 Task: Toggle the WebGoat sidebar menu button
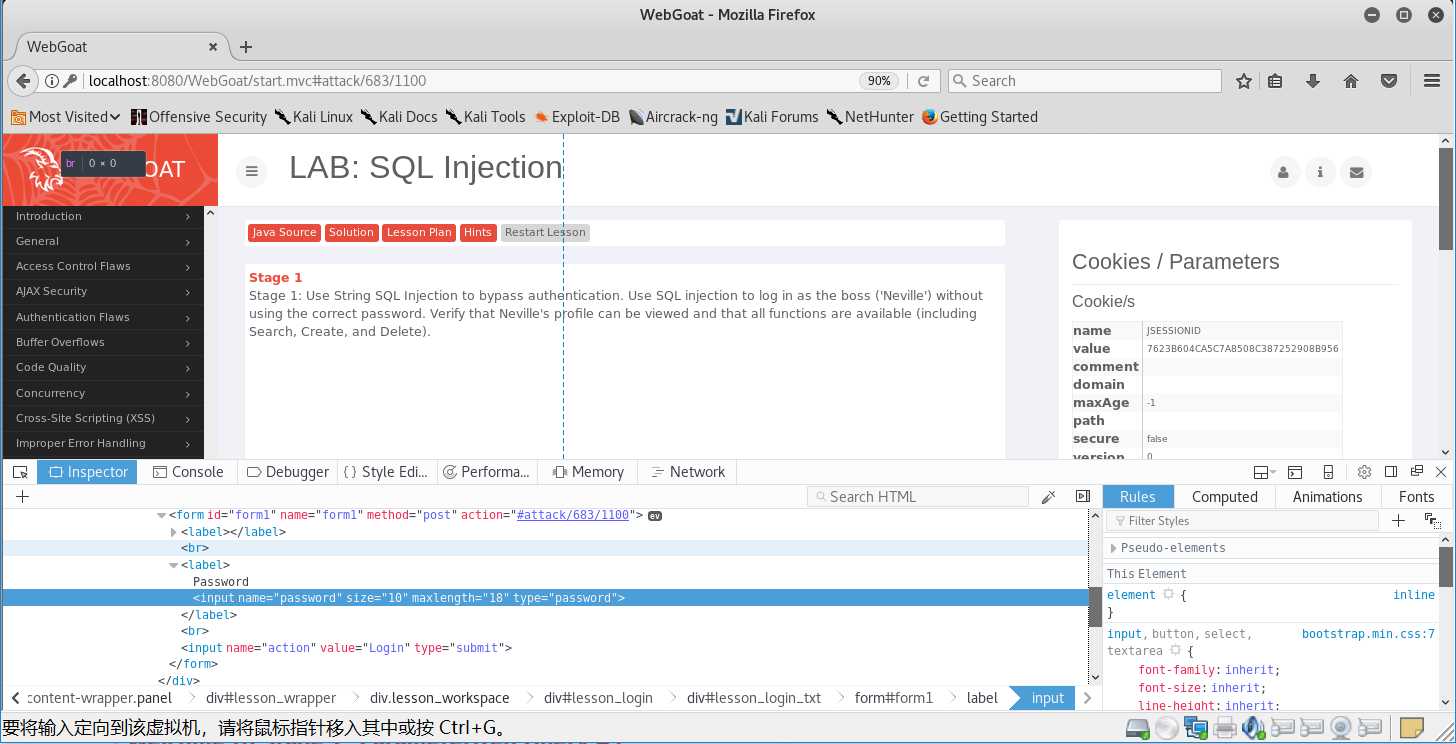point(252,172)
